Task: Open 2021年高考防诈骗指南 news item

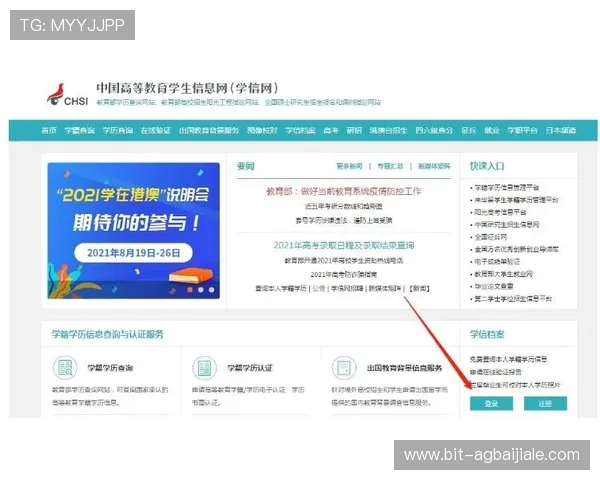Action: pos(344,274)
